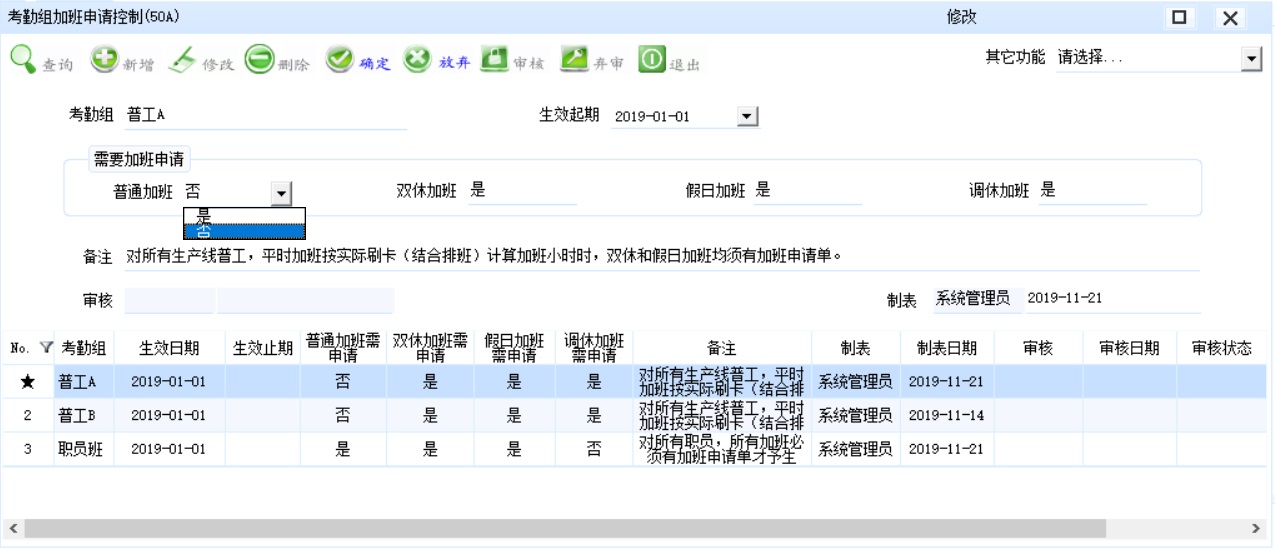Select the 普工B row in table
This screenshot has height=550, width=1275.
pos(76,415)
